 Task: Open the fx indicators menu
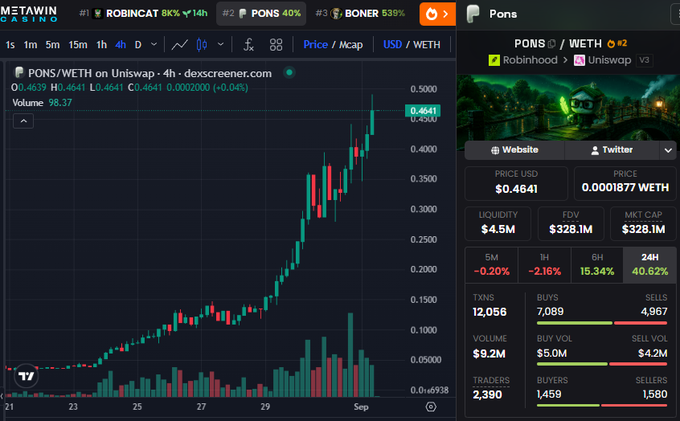coord(248,45)
